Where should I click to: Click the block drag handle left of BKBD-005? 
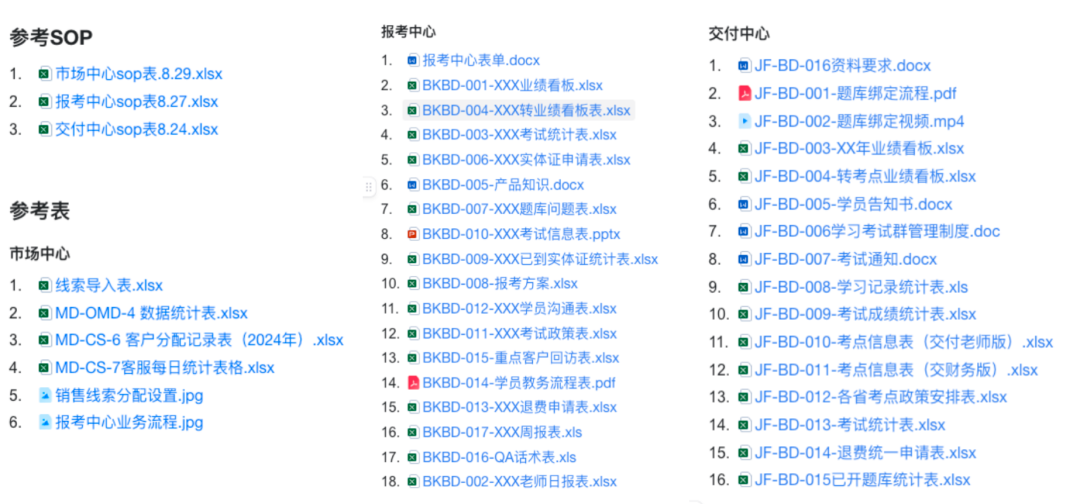coord(368,186)
